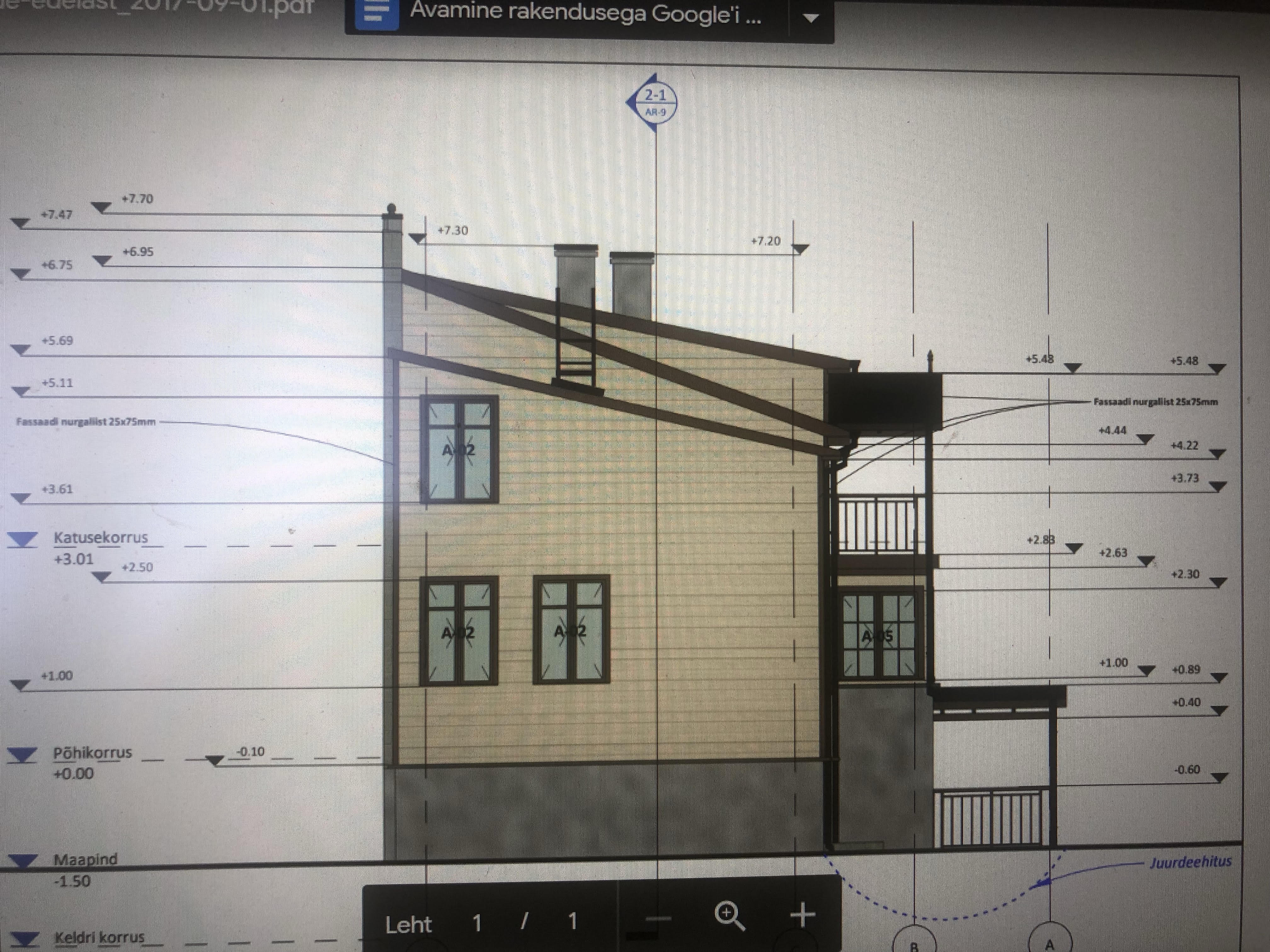
Task: Click the zoom out minus button
Action: point(658,918)
